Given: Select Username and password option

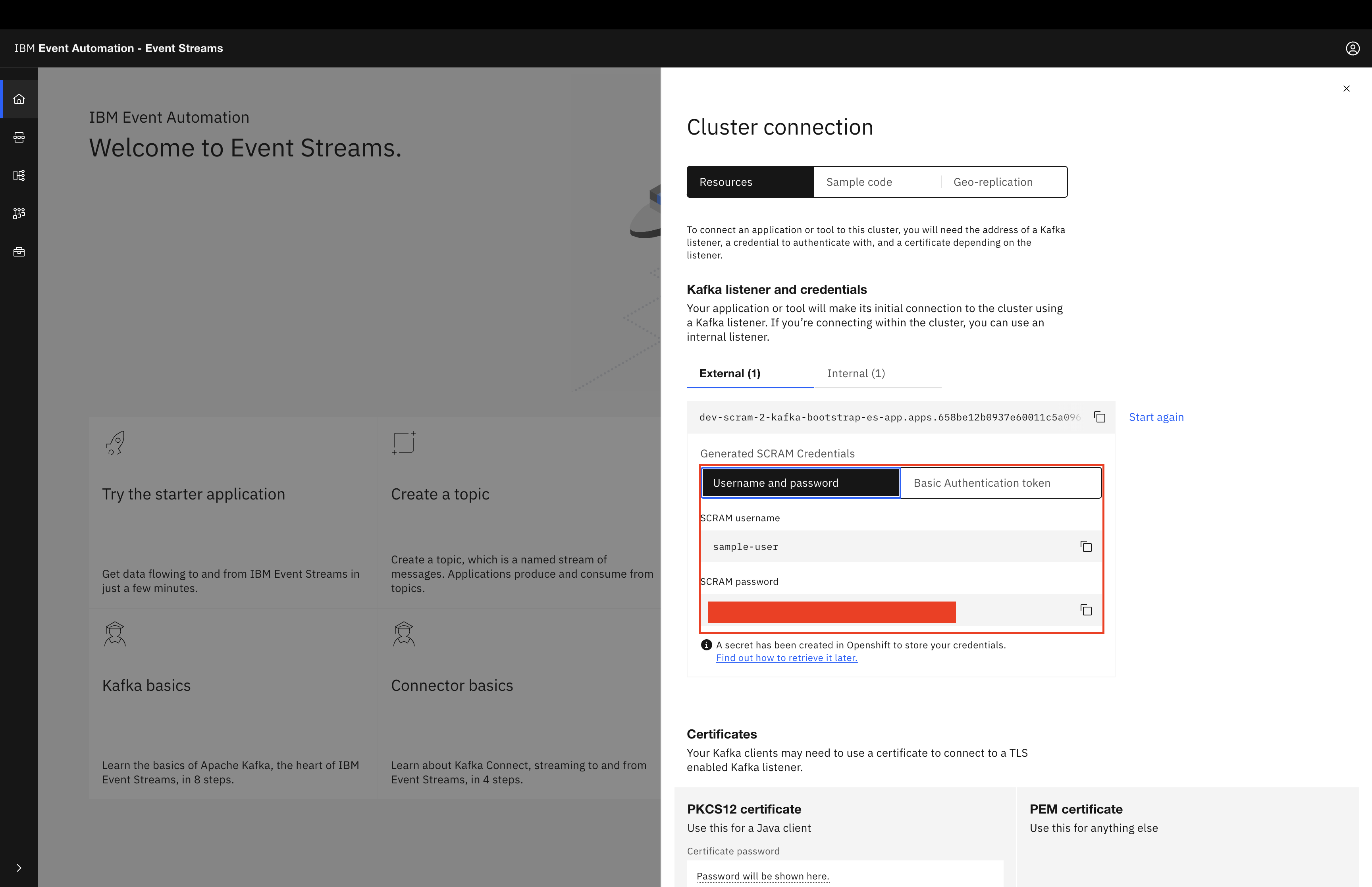Looking at the screenshot, I should [x=800, y=483].
